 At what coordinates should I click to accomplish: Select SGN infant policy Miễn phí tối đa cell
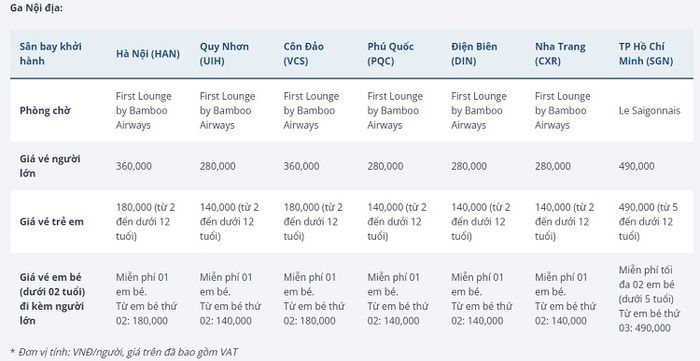(x=649, y=299)
